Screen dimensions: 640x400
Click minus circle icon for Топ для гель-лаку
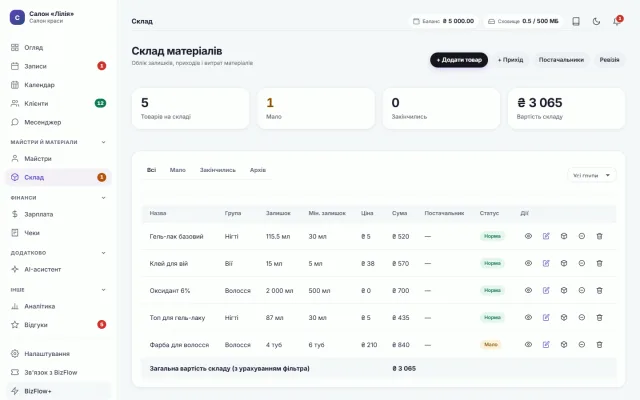pyautogui.click(x=582, y=317)
